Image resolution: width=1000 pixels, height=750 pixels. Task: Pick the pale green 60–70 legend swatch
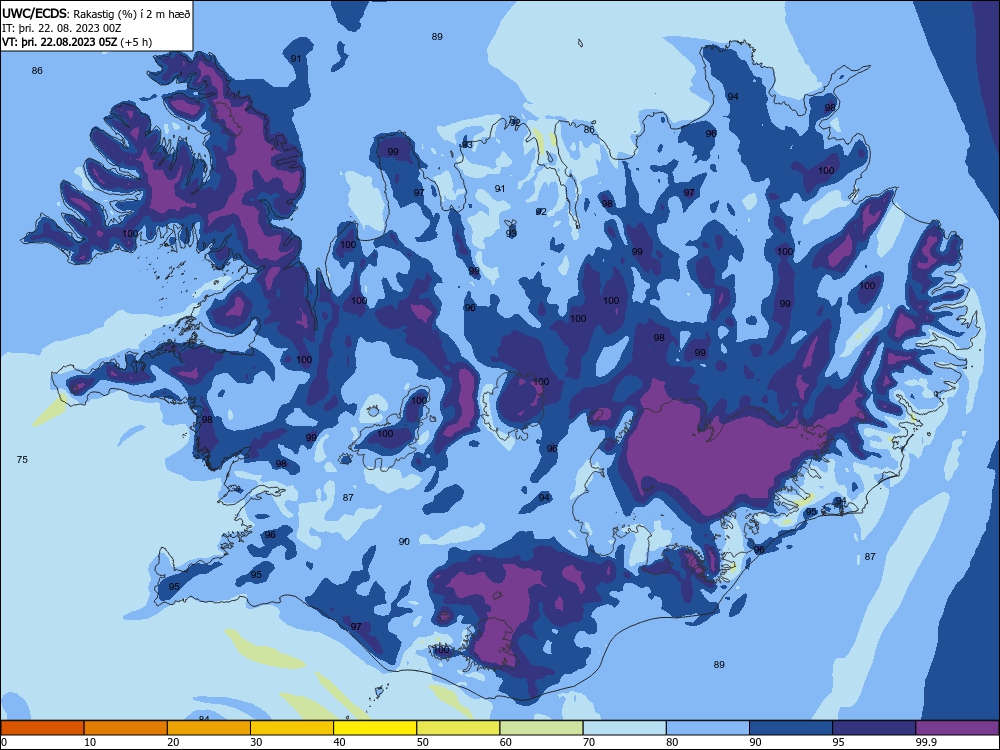click(x=541, y=728)
